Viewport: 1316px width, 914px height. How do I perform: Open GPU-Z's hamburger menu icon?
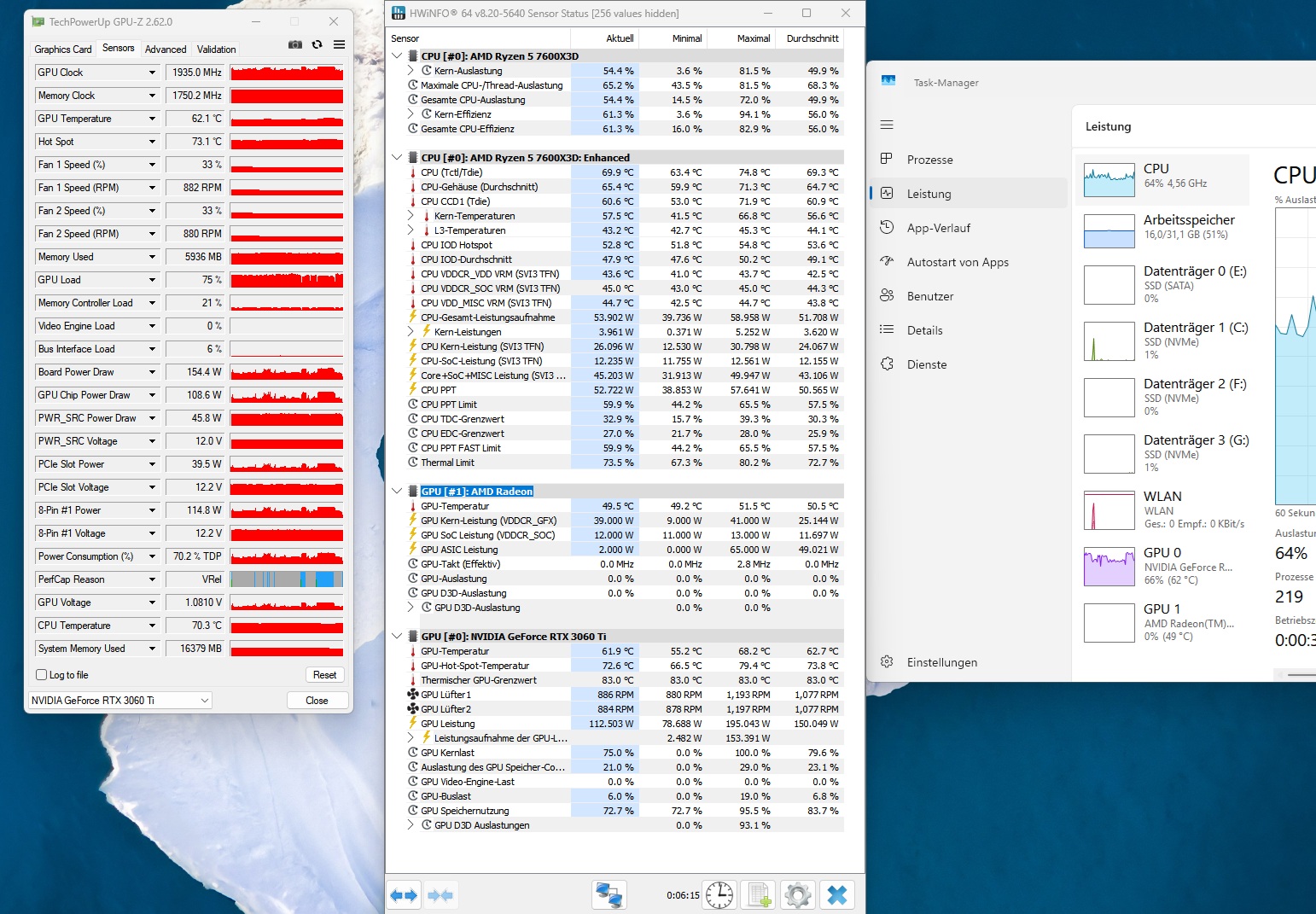338,44
